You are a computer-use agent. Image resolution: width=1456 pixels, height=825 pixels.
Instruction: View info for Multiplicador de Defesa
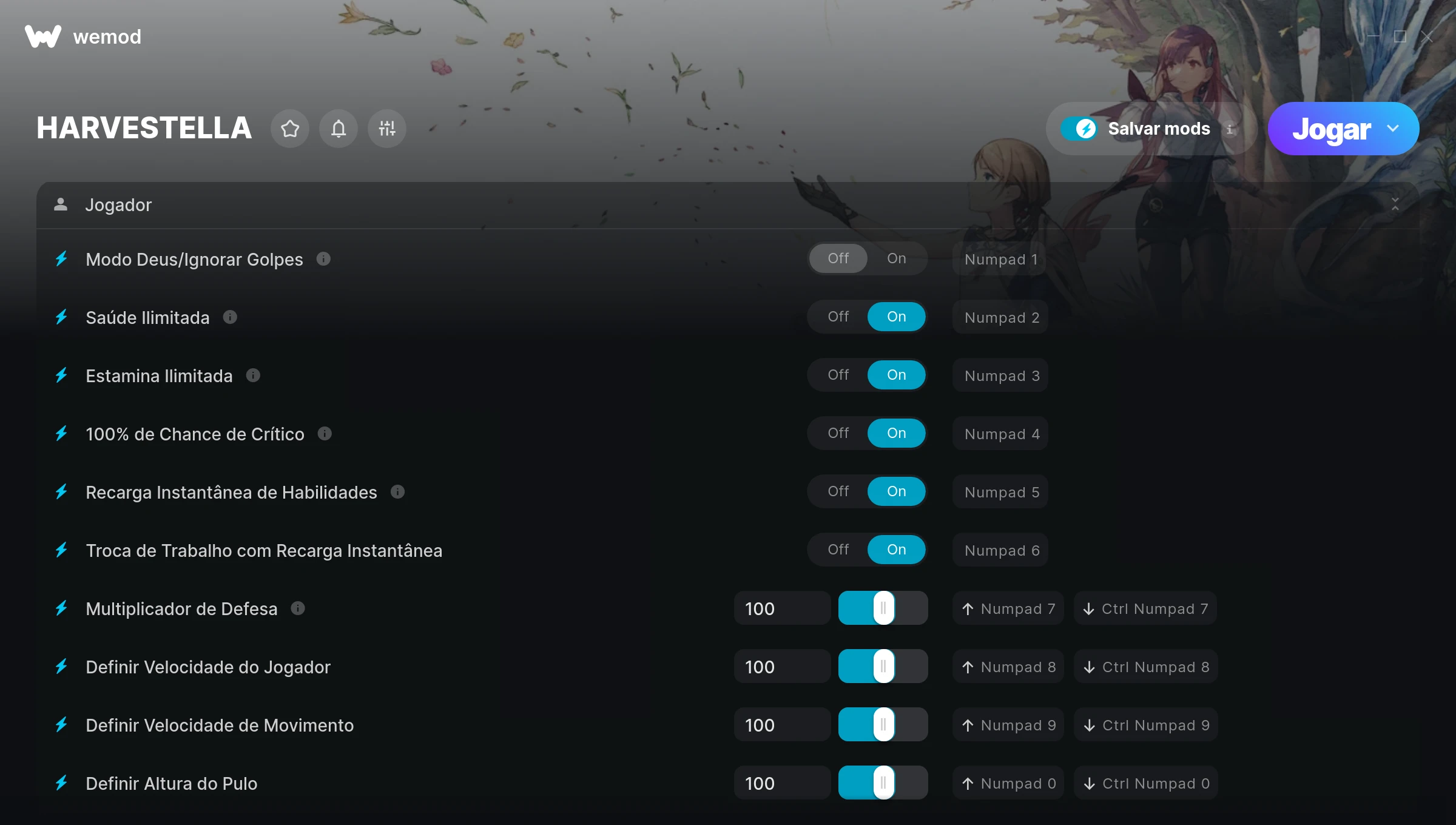(x=298, y=608)
